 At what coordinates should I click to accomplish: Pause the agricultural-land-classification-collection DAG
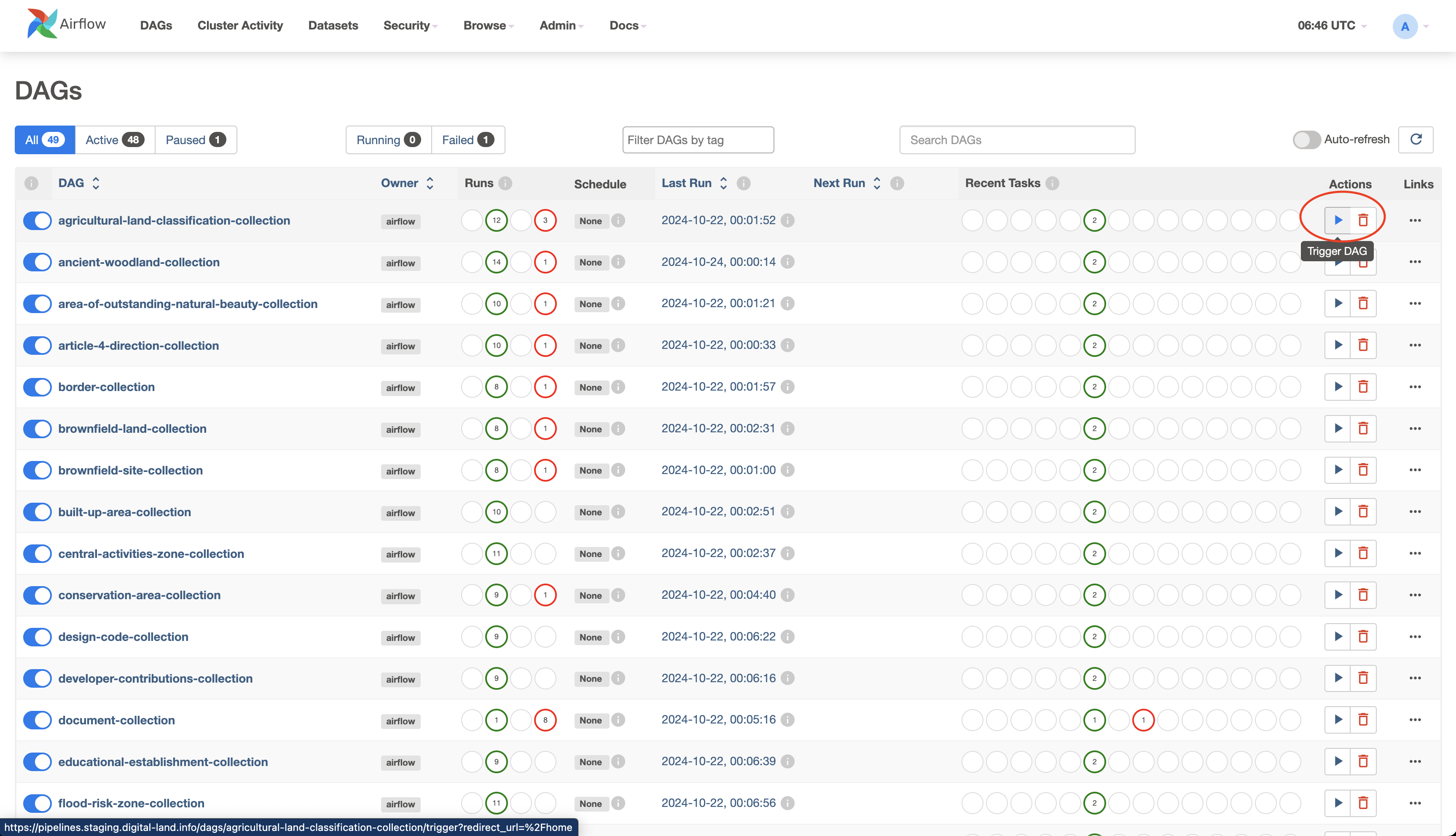[x=38, y=220]
